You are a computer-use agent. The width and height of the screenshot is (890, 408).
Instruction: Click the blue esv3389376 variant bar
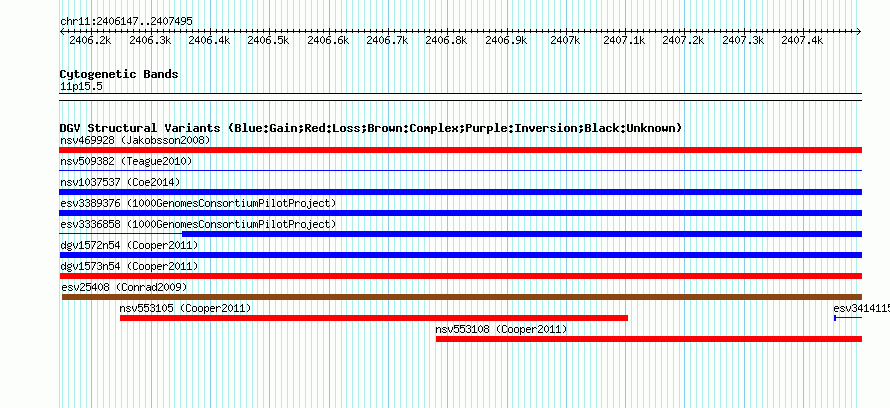coord(460,213)
